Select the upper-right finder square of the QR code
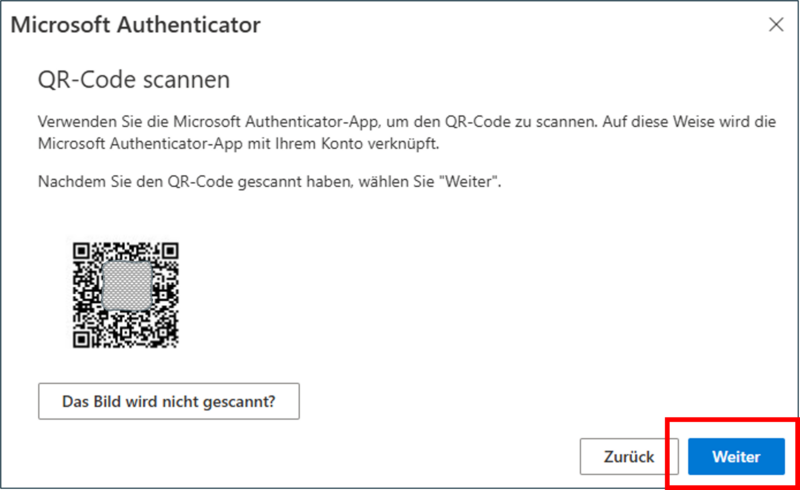 (169, 251)
